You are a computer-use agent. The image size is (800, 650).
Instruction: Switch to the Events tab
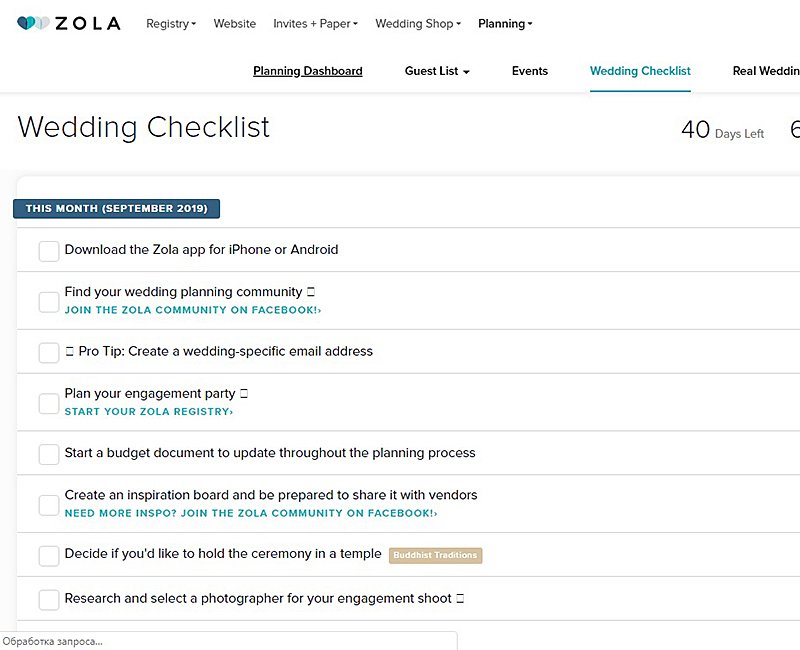pyautogui.click(x=530, y=71)
